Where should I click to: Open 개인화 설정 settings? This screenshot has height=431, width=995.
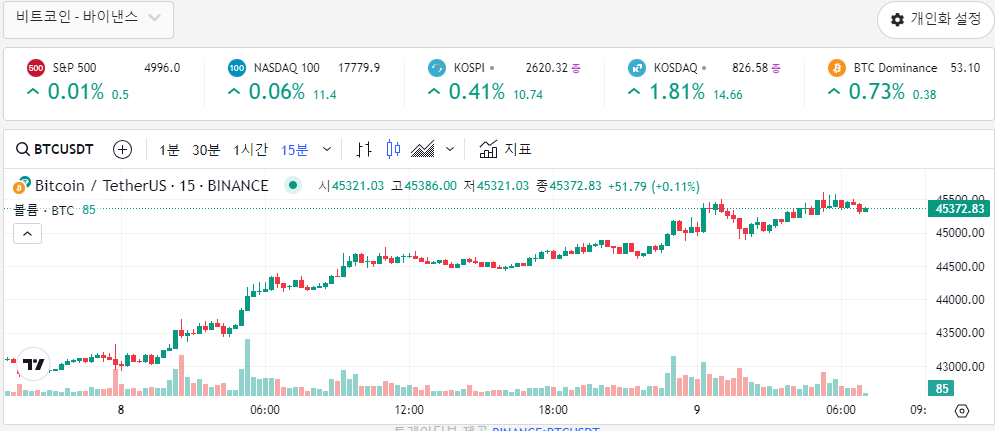pyautogui.click(x=935, y=20)
